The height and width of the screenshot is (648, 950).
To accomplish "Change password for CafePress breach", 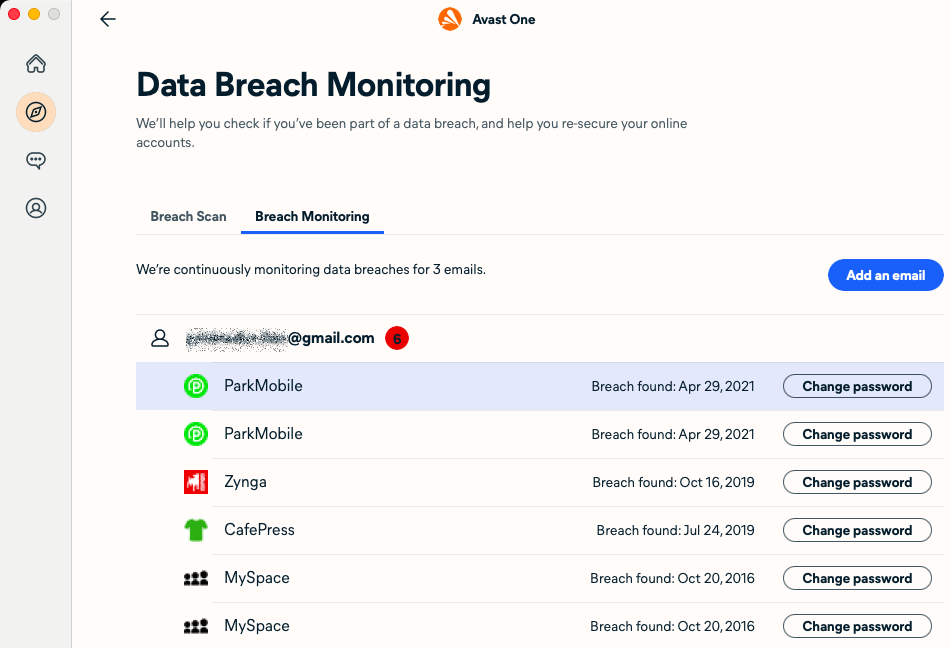I will click(857, 530).
